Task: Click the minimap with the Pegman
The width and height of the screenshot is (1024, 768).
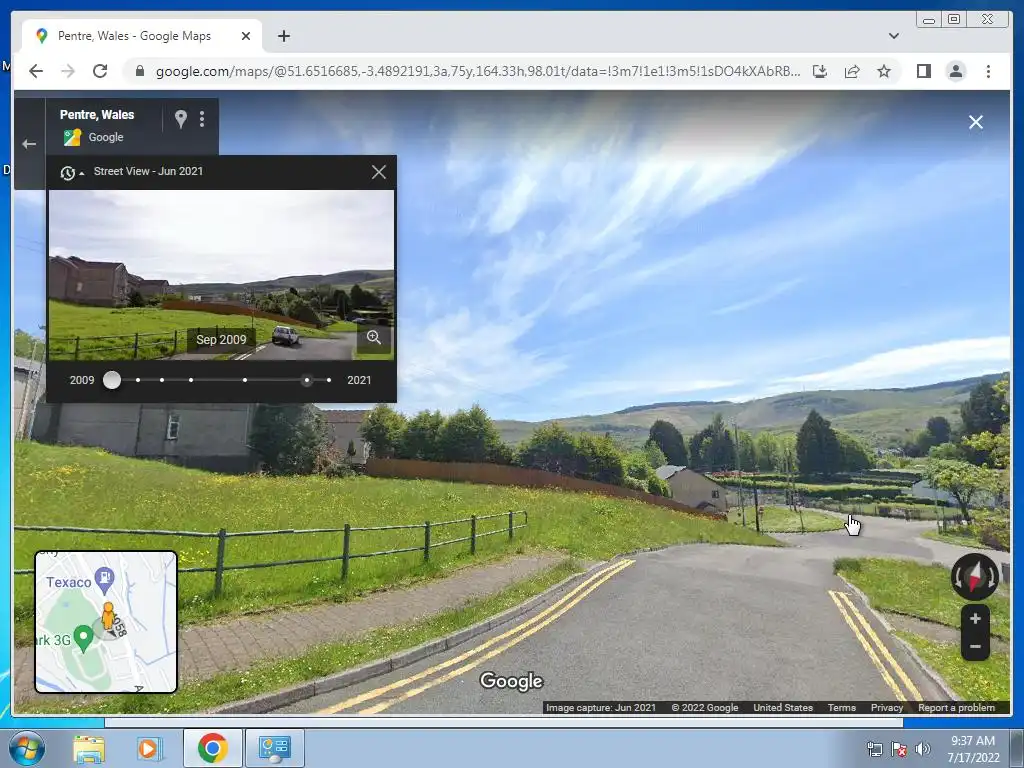Action: click(106, 622)
